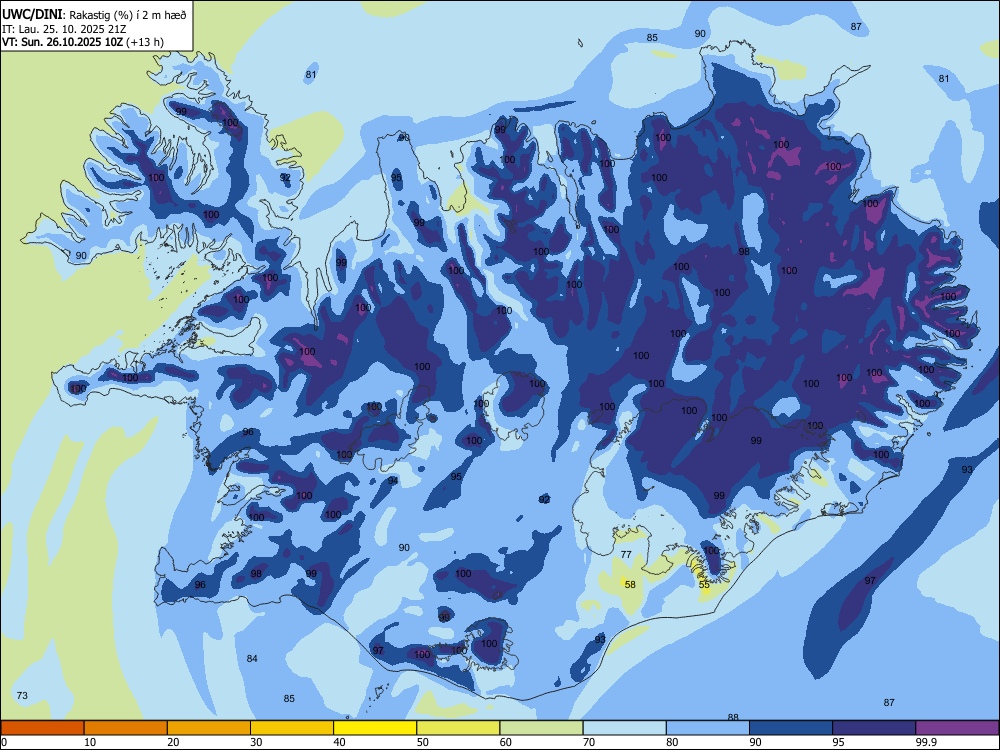This screenshot has width=1000, height=750.
Task: Click the legend tick label 60
Action: [506, 742]
